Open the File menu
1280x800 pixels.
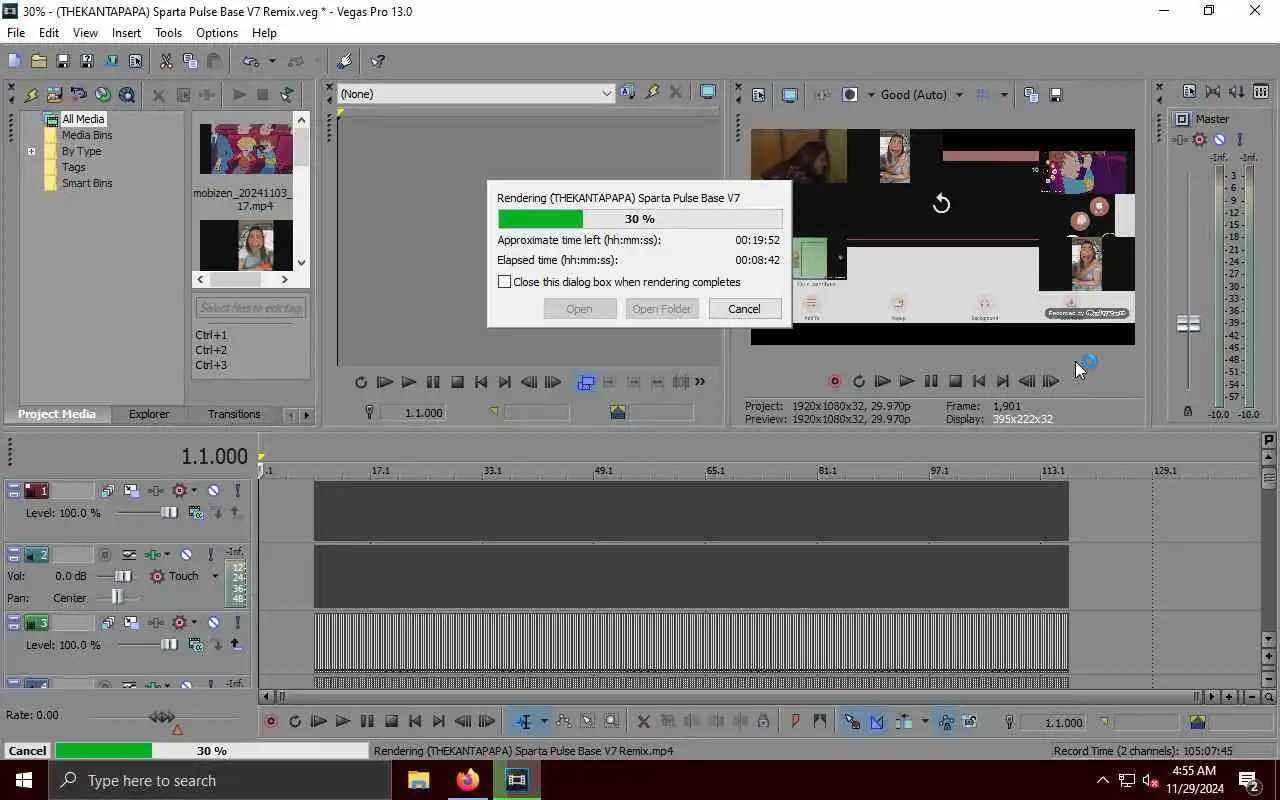click(x=16, y=33)
